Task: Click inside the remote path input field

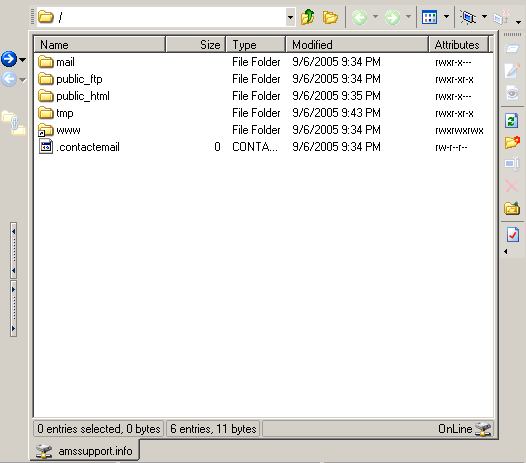Action: [x=171, y=17]
